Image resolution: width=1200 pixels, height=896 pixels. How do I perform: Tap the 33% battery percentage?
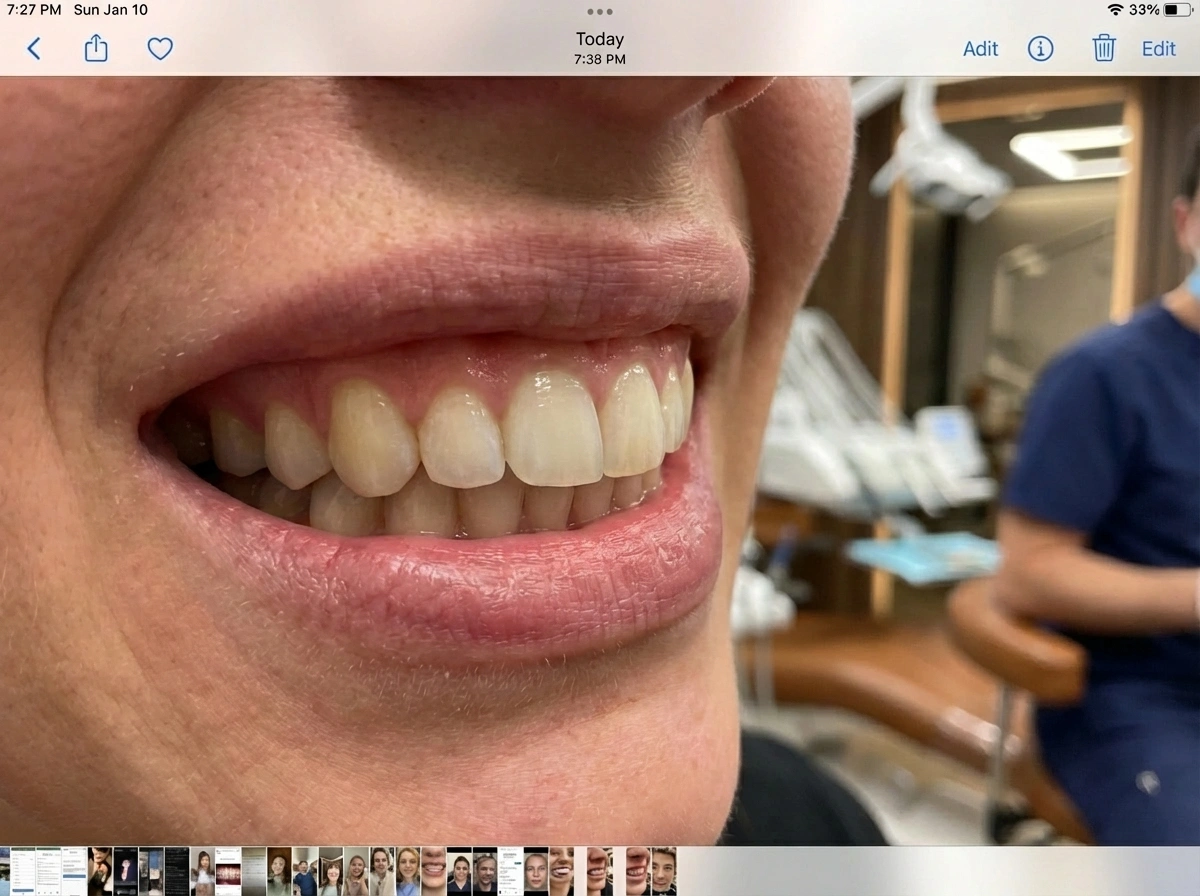click(x=1144, y=10)
